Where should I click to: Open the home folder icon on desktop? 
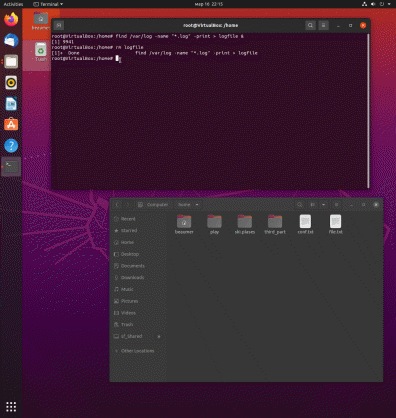40,21
